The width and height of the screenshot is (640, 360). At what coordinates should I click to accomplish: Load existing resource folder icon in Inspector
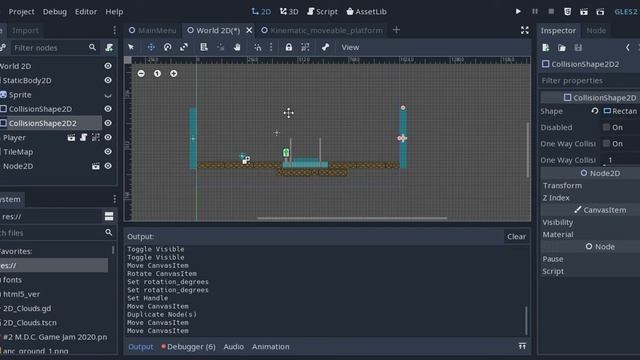click(x=562, y=48)
